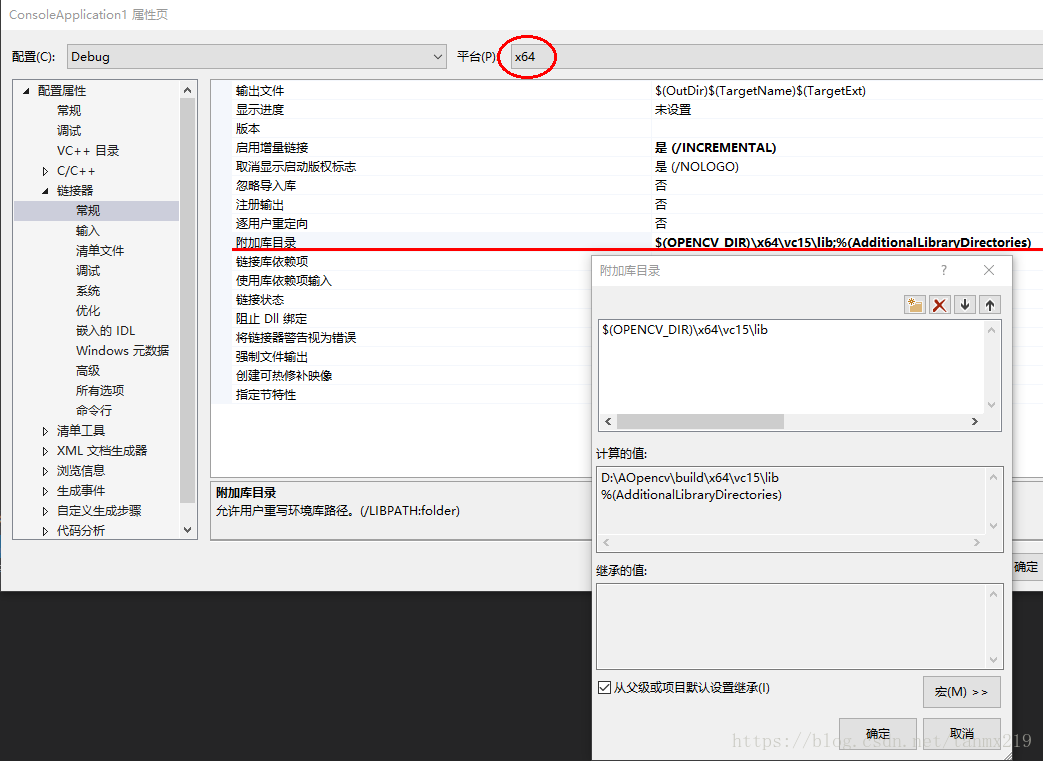This screenshot has width=1043, height=761.
Task: Select VC++ 目录 tree item
Action: tap(88, 150)
